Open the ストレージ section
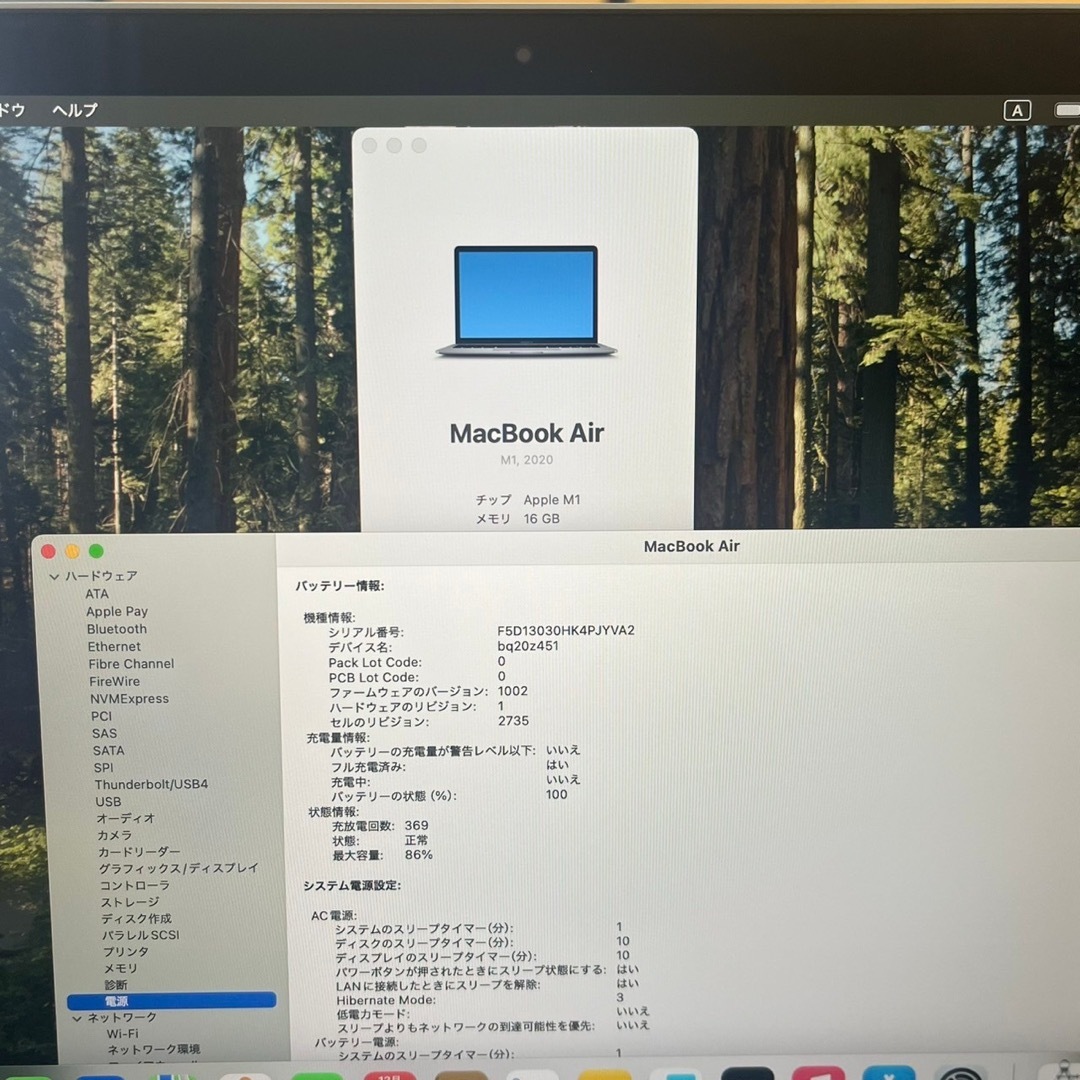The width and height of the screenshot is (1080, 1080). pyautogui.click(x=130, y=902)
